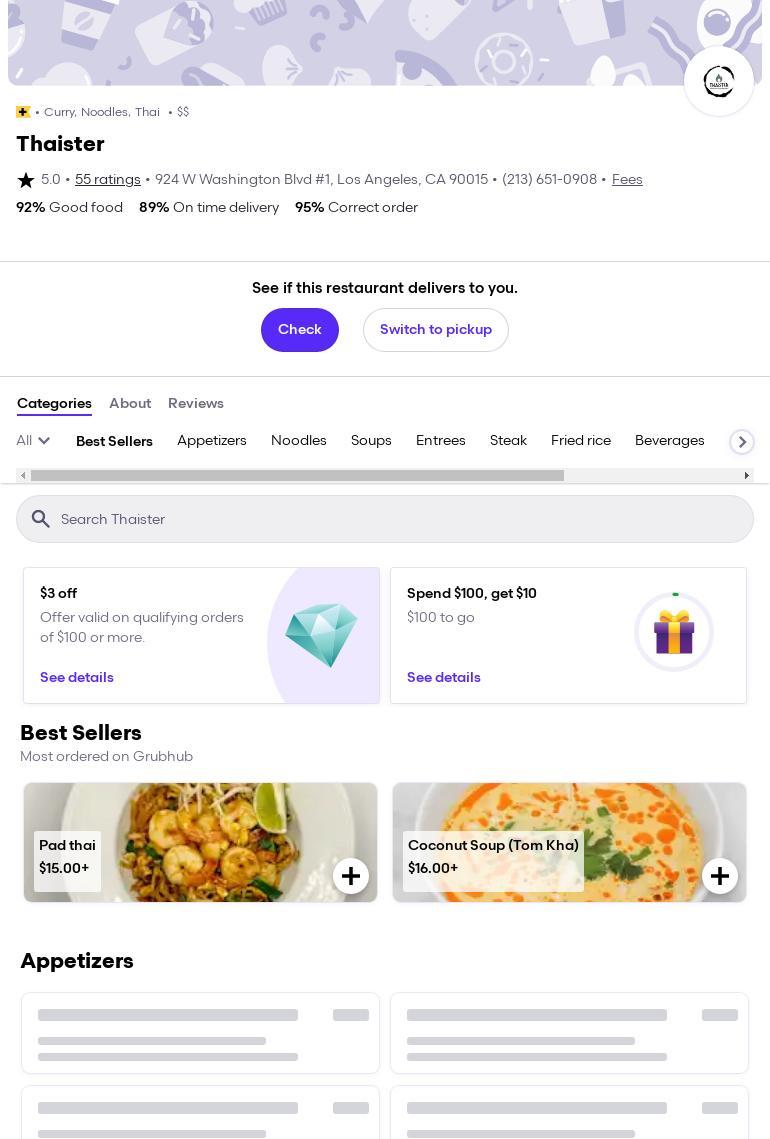
Task: Click the horizontal category scrollbar
Action: tap(297, 476)
